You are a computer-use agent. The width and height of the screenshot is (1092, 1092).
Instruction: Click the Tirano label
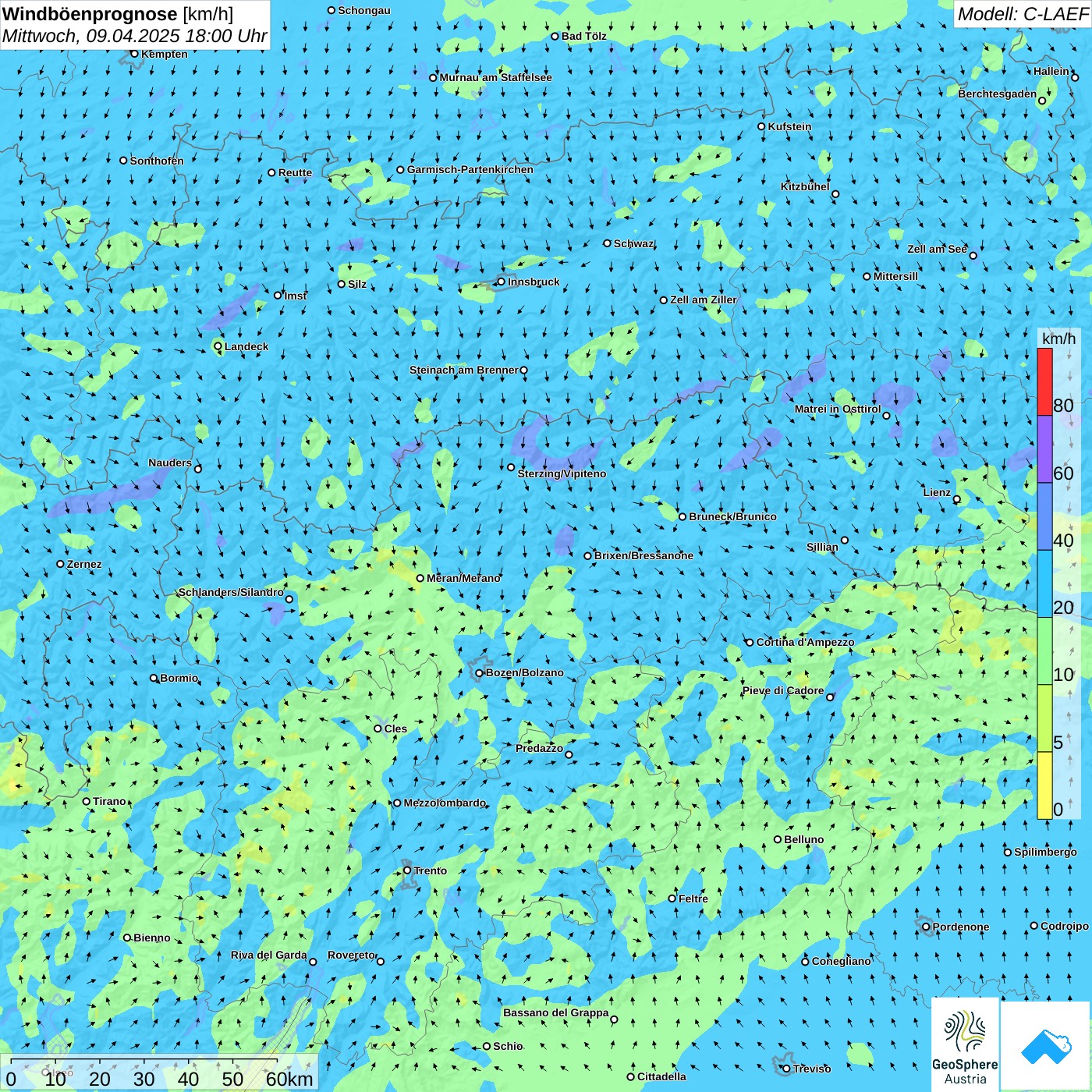pos(109,801)
